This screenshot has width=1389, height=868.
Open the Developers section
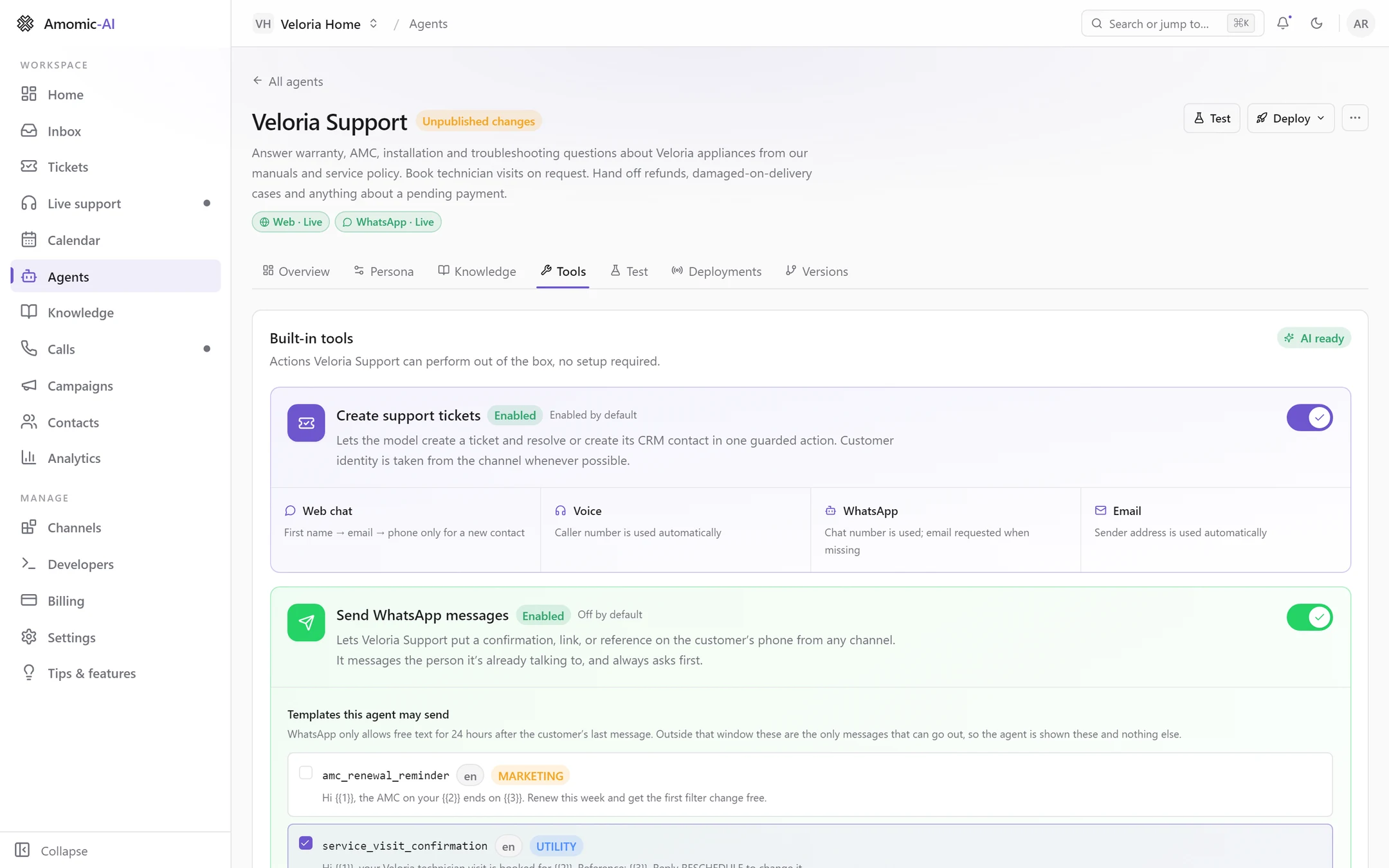pyautogui.click(x=116, y=565)
